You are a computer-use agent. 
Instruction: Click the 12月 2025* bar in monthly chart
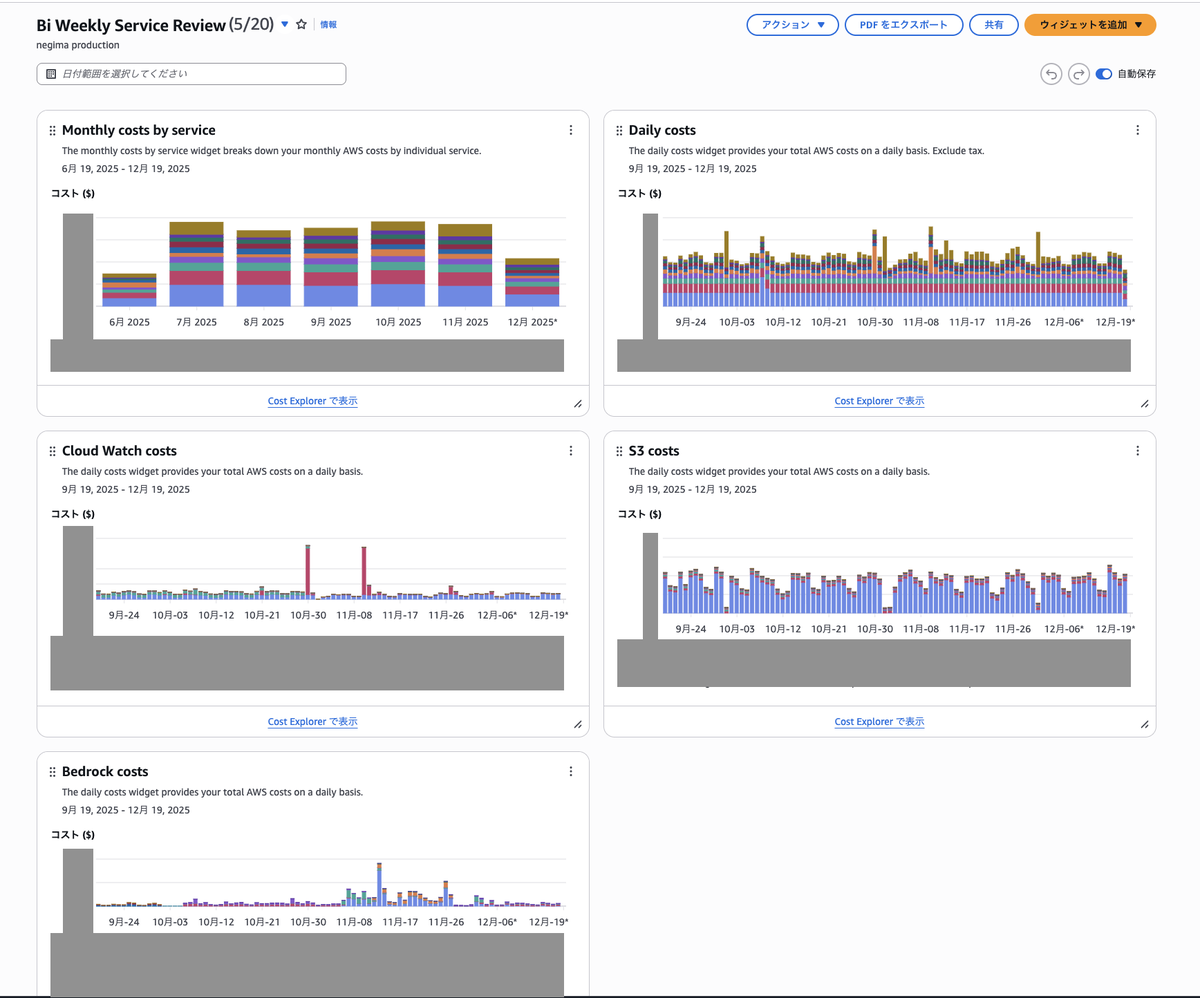(x=532, y=282)
